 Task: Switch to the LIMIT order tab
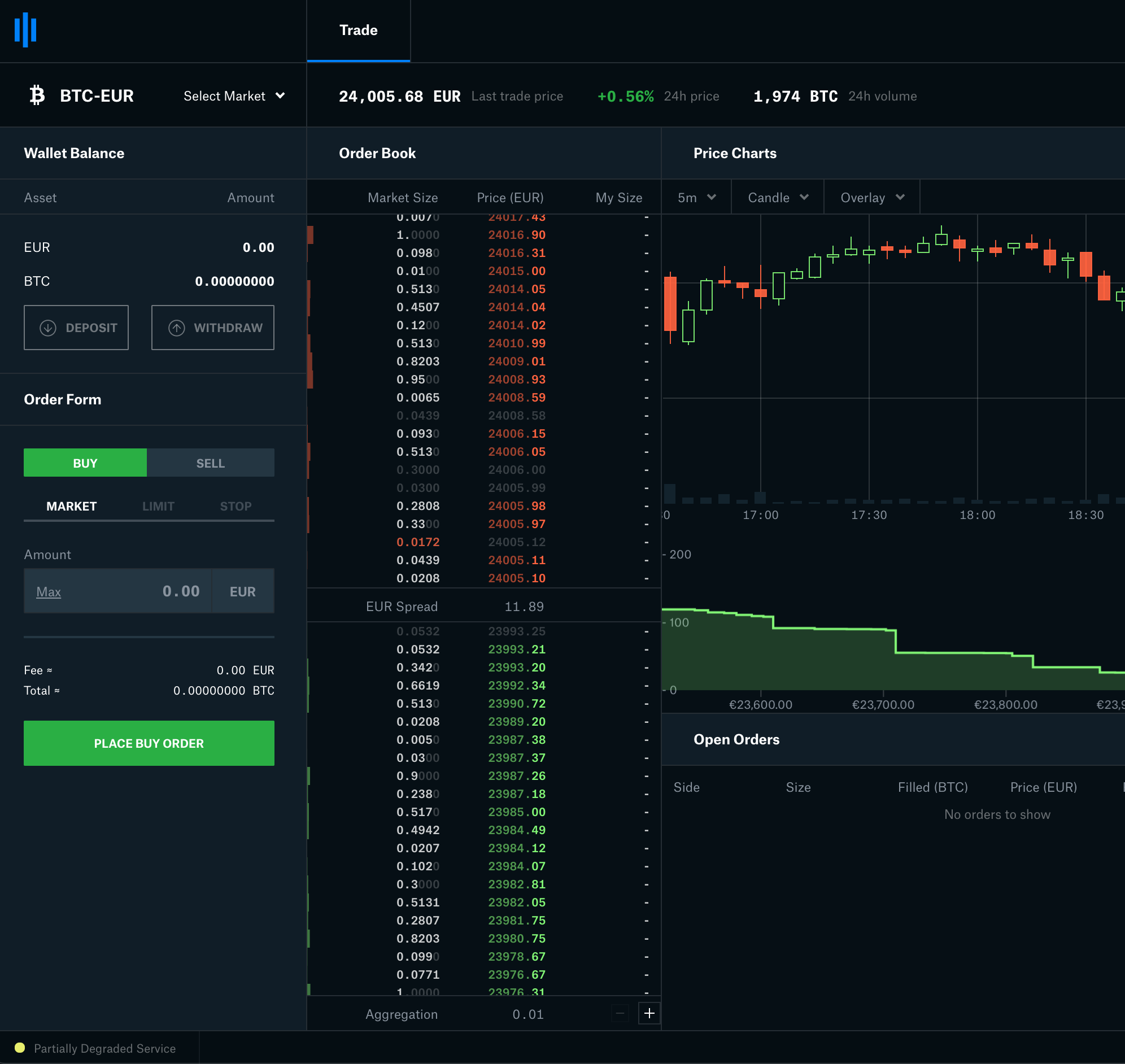158,506
